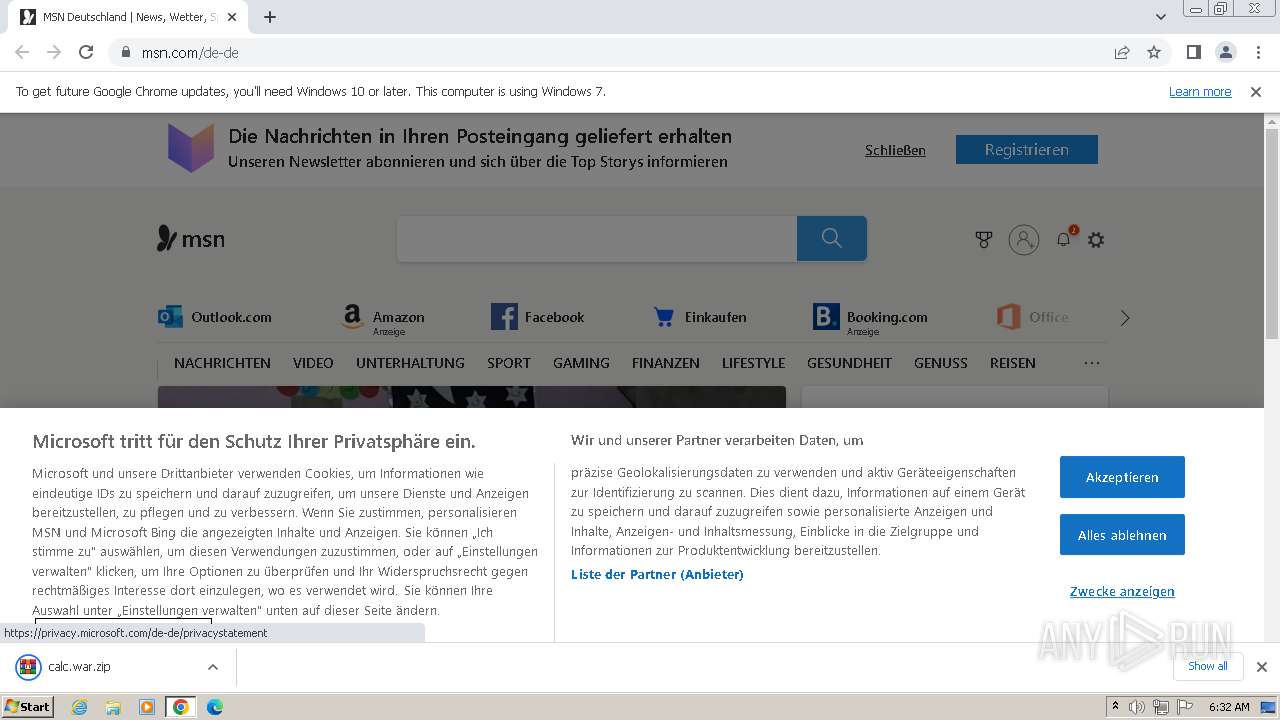1280x720 pixels.
Task: Click the msn logo
Action: [191, 239]
